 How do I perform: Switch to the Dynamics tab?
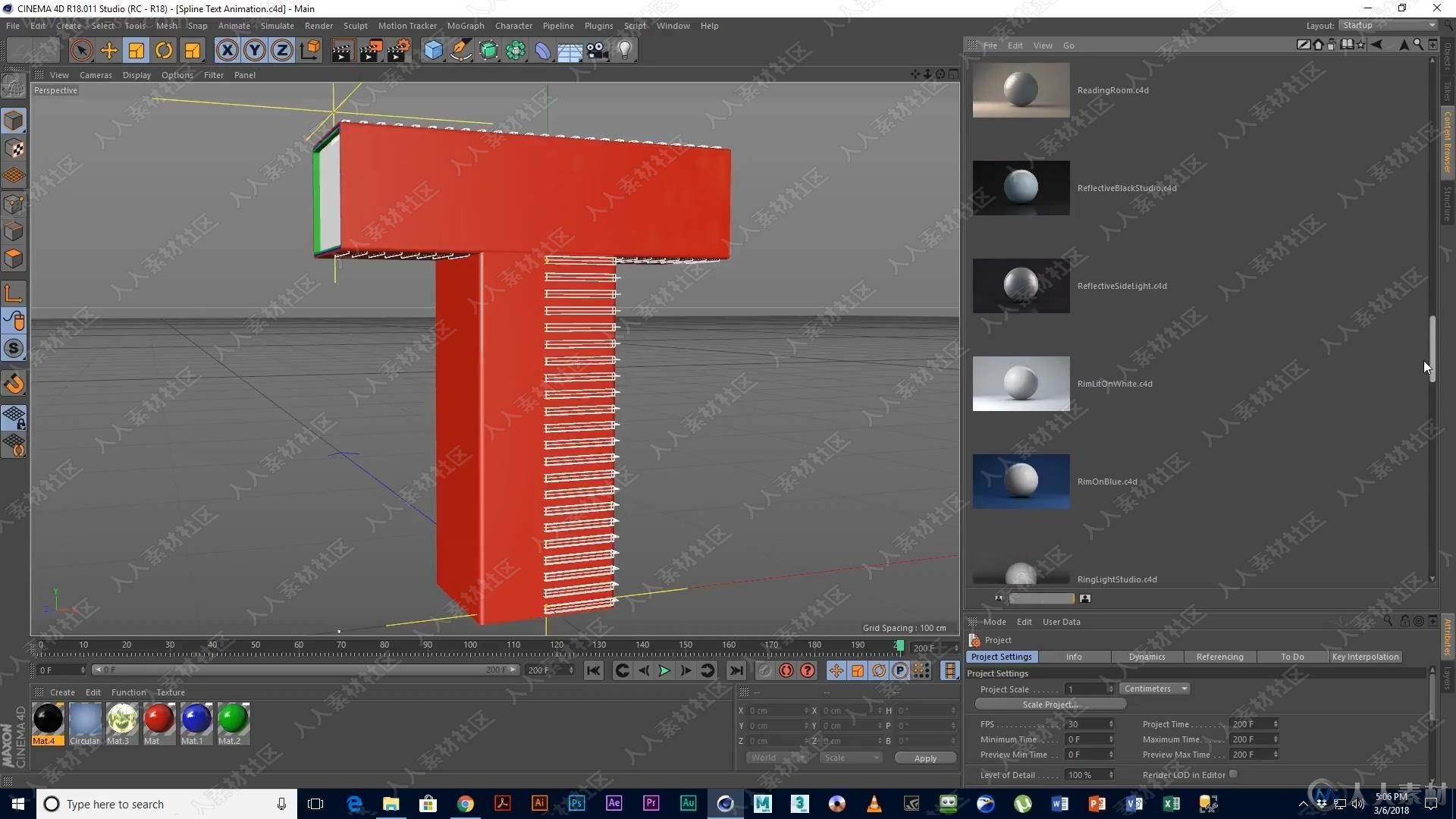pos(1146,657)
